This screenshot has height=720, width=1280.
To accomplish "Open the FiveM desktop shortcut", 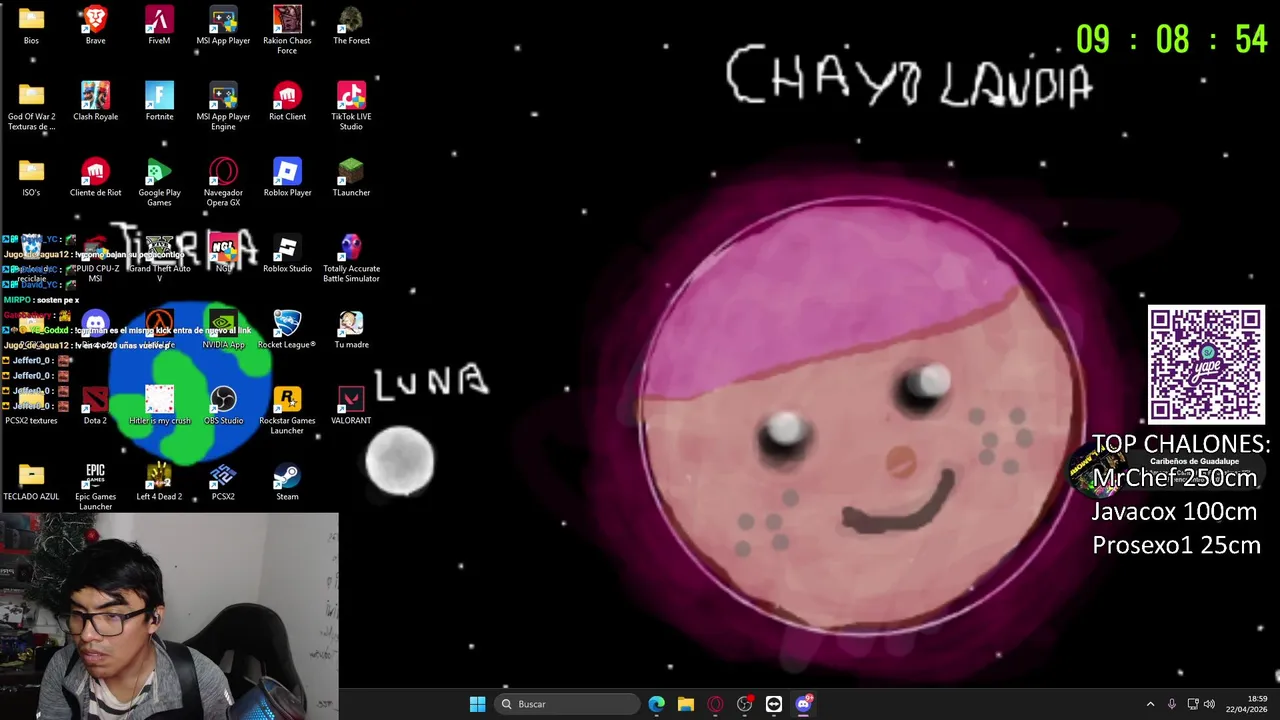I will tap(159, 26).
